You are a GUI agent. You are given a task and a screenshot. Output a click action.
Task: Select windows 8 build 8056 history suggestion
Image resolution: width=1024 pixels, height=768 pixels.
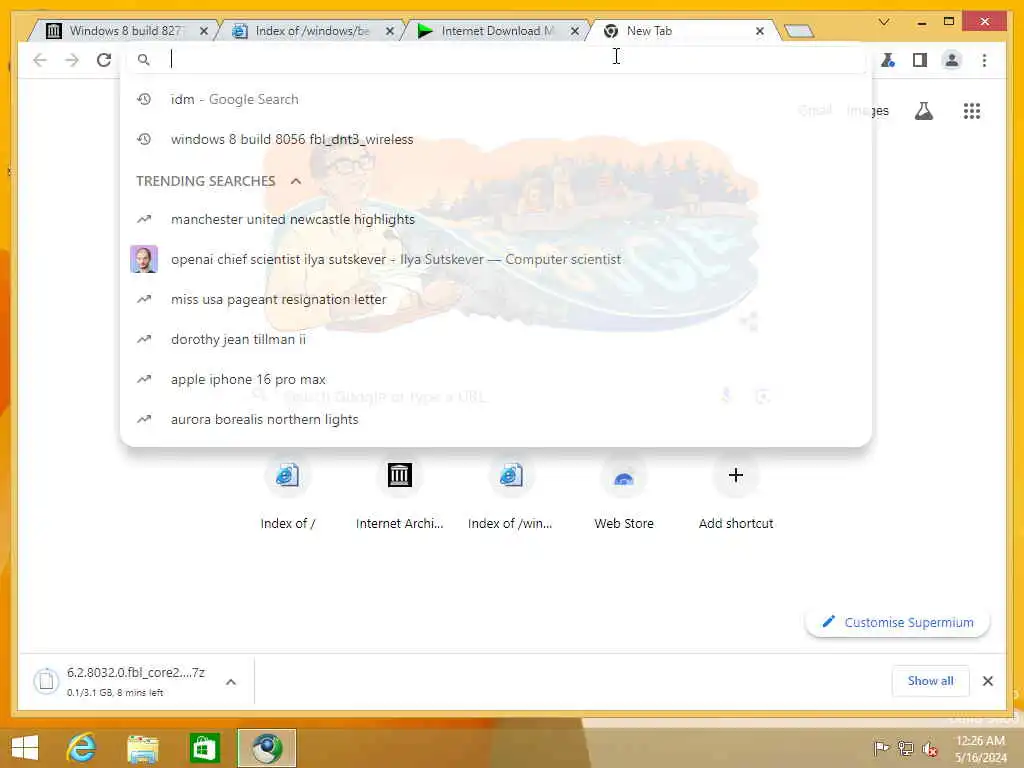[x=496, y=139]
